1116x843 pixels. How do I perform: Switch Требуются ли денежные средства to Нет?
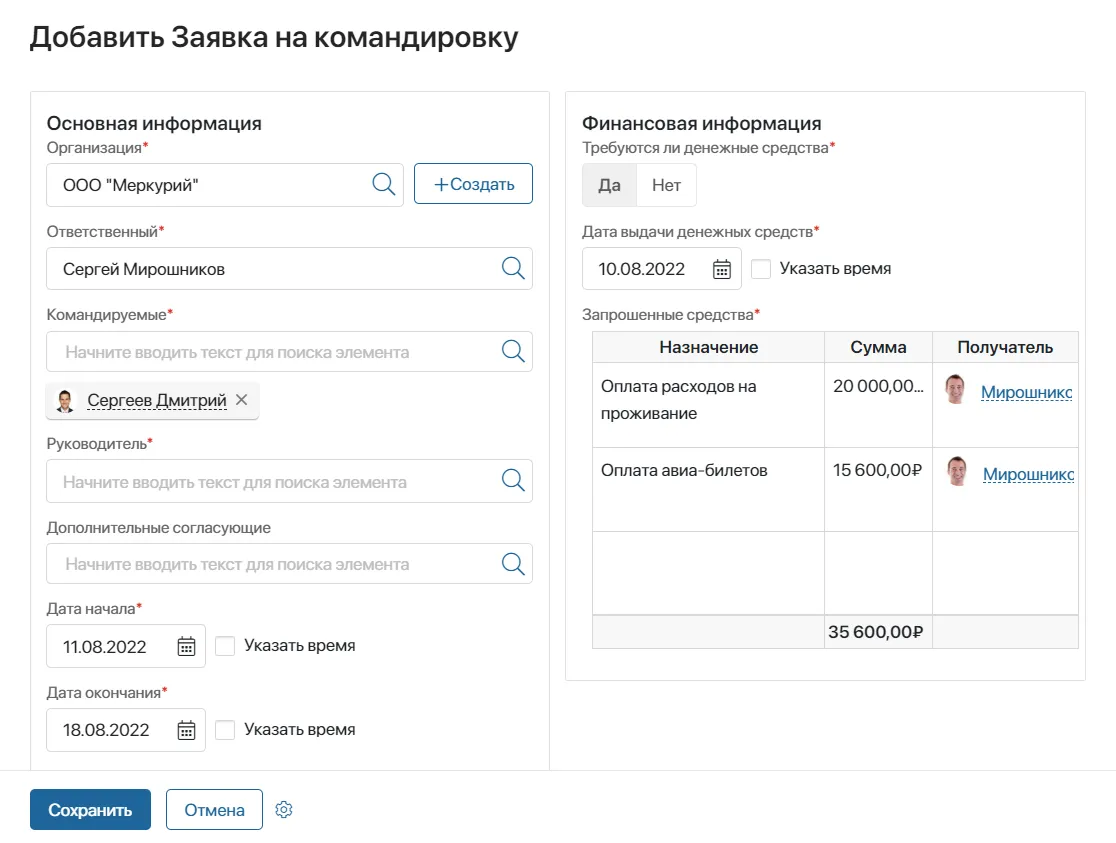pos(666,184)
